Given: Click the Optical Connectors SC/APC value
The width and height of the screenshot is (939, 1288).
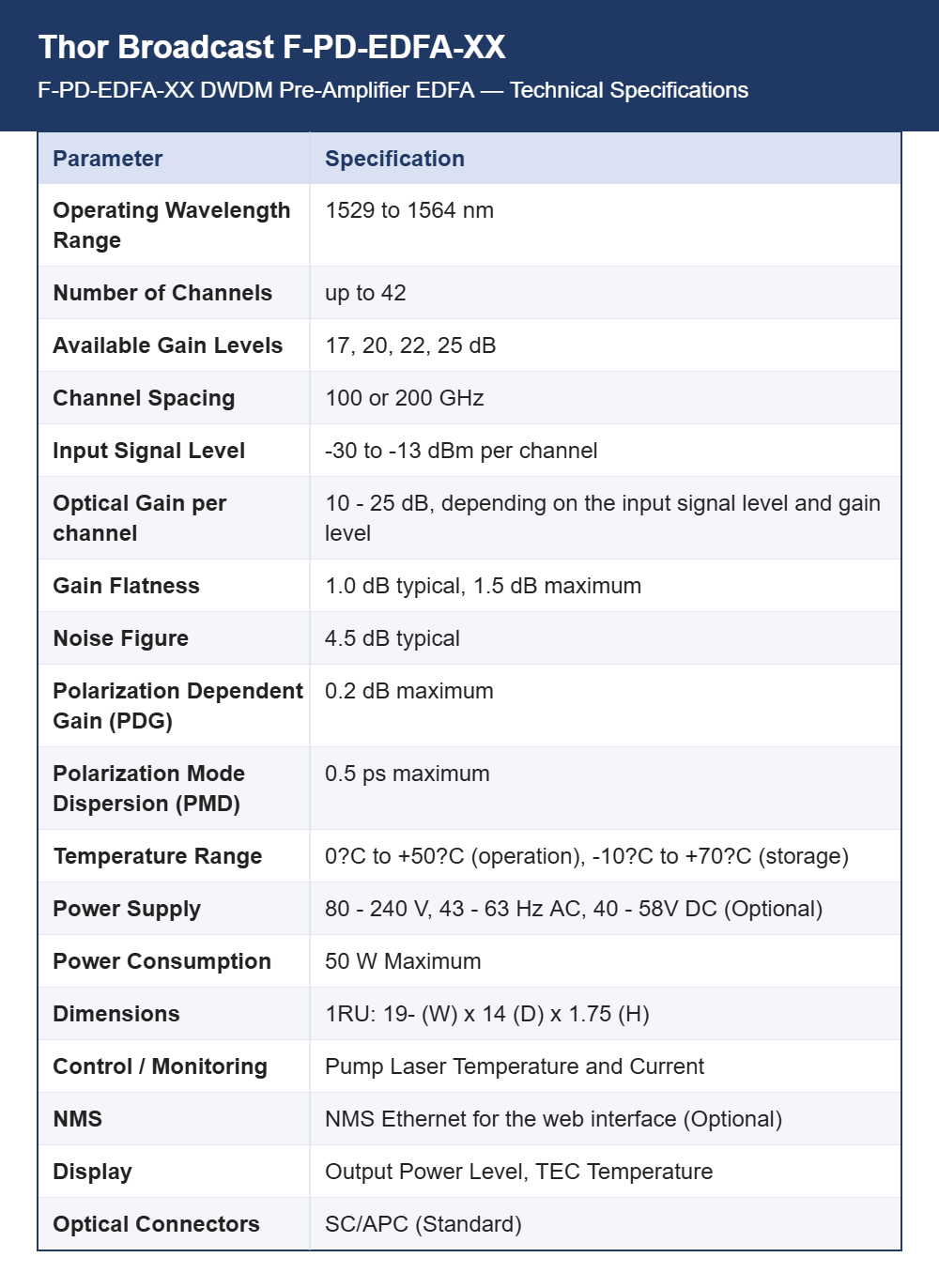Looking at the screenshot, I should [x=423, y=1224].
